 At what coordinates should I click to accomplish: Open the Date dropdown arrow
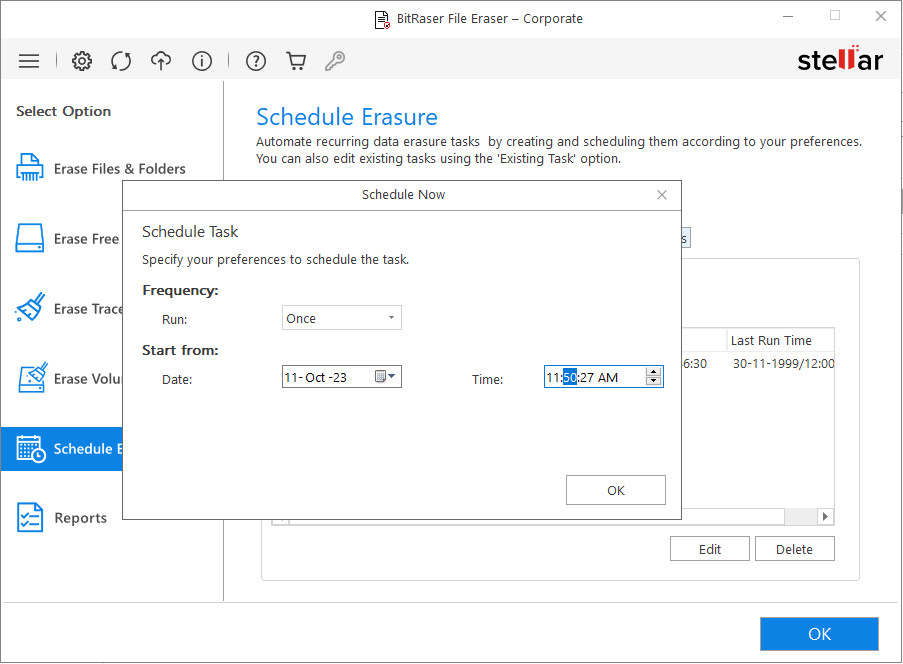pos(392,377)
